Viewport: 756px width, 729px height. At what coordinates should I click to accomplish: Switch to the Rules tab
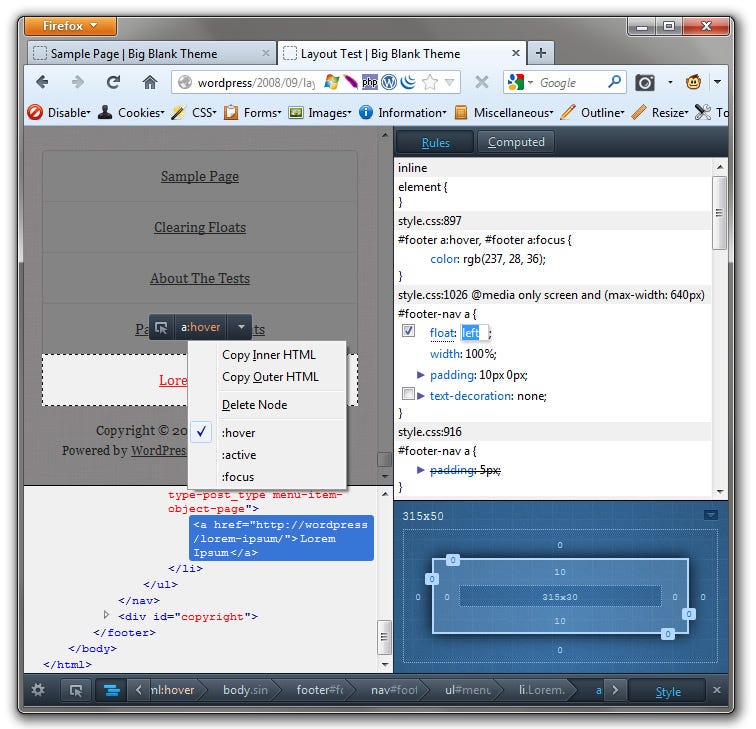[x=435, y=143]
